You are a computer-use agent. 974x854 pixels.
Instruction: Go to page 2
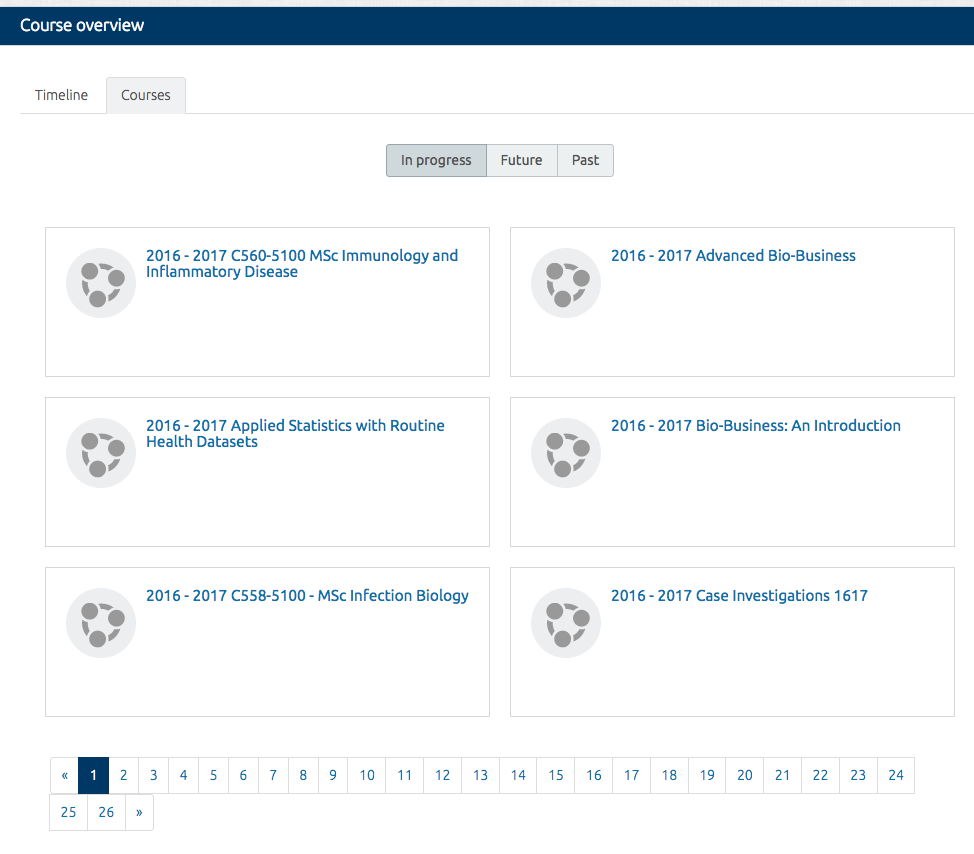coord(124,775)
